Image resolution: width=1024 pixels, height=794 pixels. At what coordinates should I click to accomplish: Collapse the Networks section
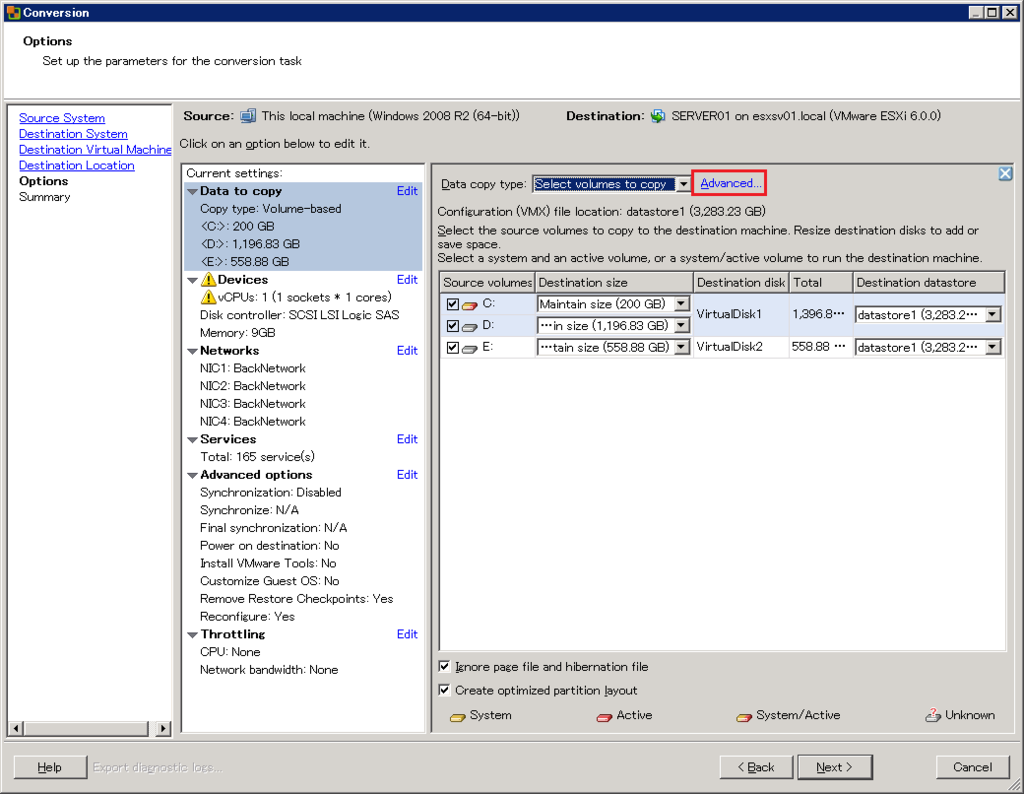click(192, 351)
